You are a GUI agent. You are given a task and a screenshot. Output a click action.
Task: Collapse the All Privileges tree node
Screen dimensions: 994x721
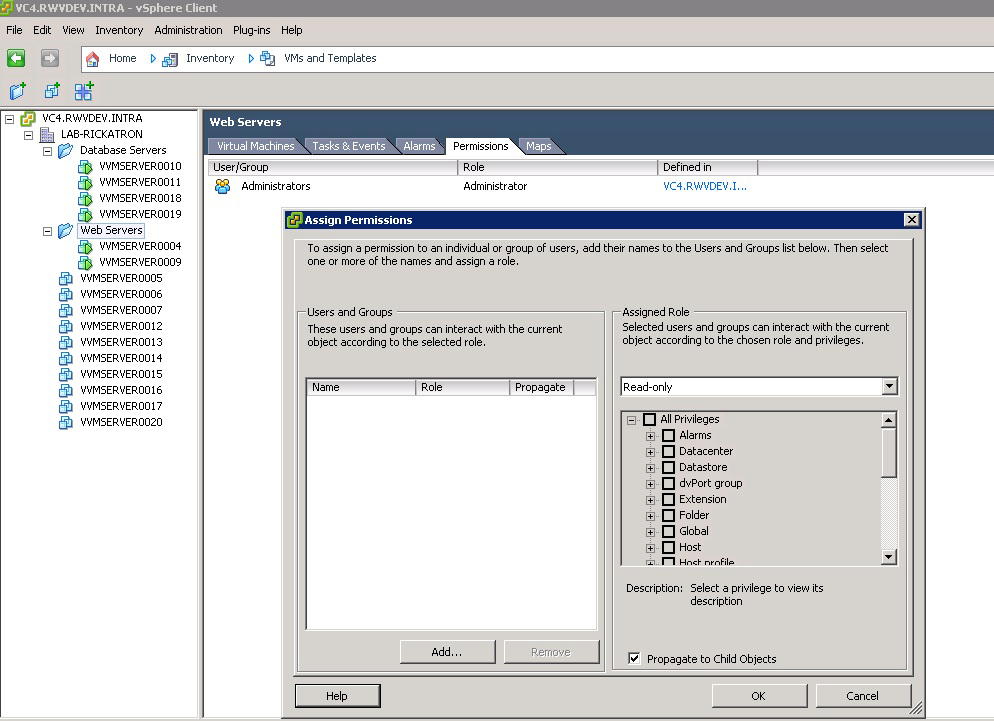pos(631,420)
